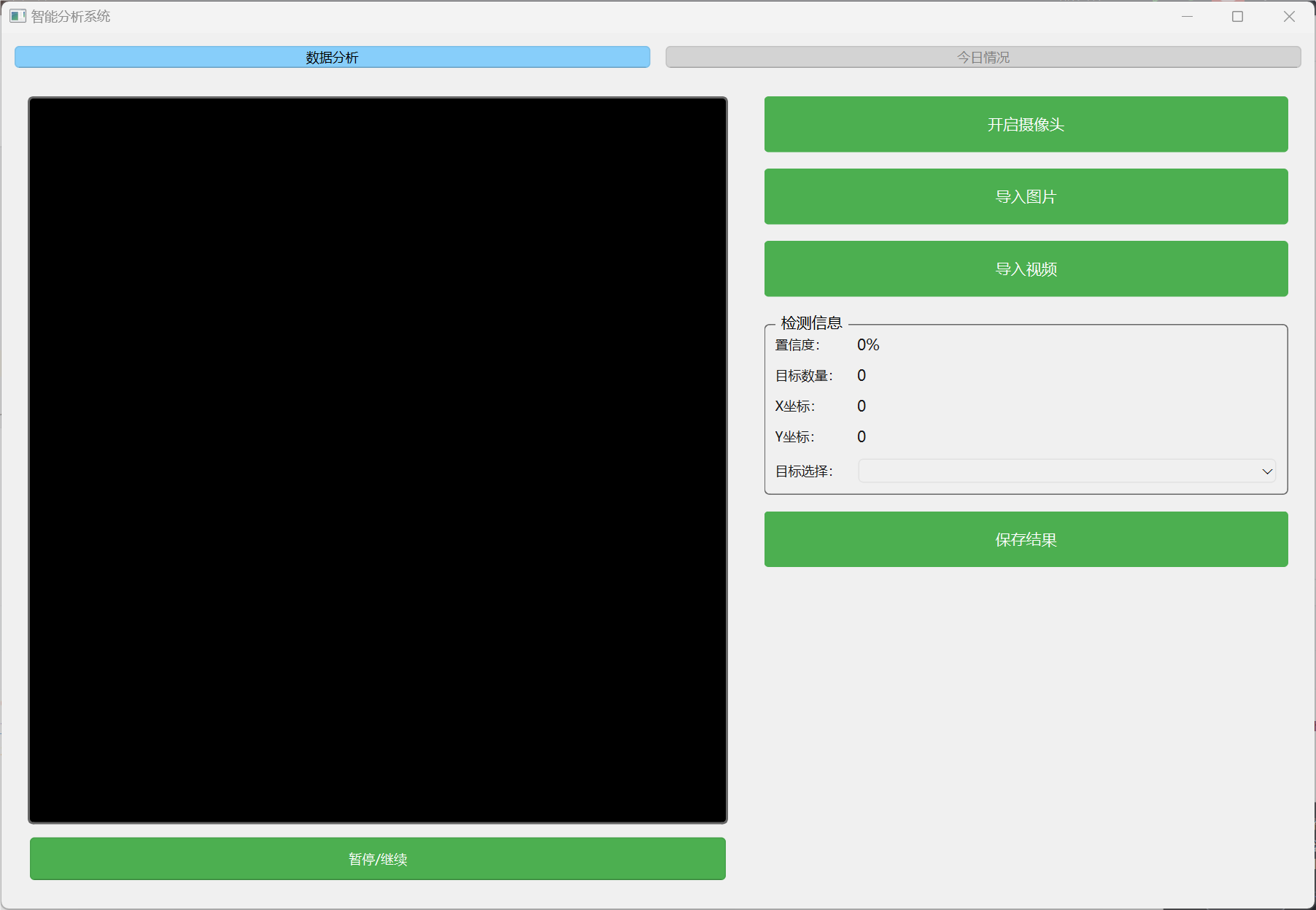Import a picture with 导入图片

1026,196
